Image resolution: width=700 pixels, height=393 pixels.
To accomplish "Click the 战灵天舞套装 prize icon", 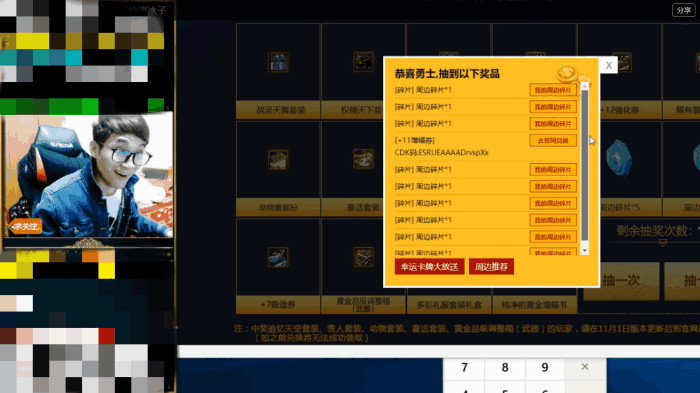I will click(278, 62).
